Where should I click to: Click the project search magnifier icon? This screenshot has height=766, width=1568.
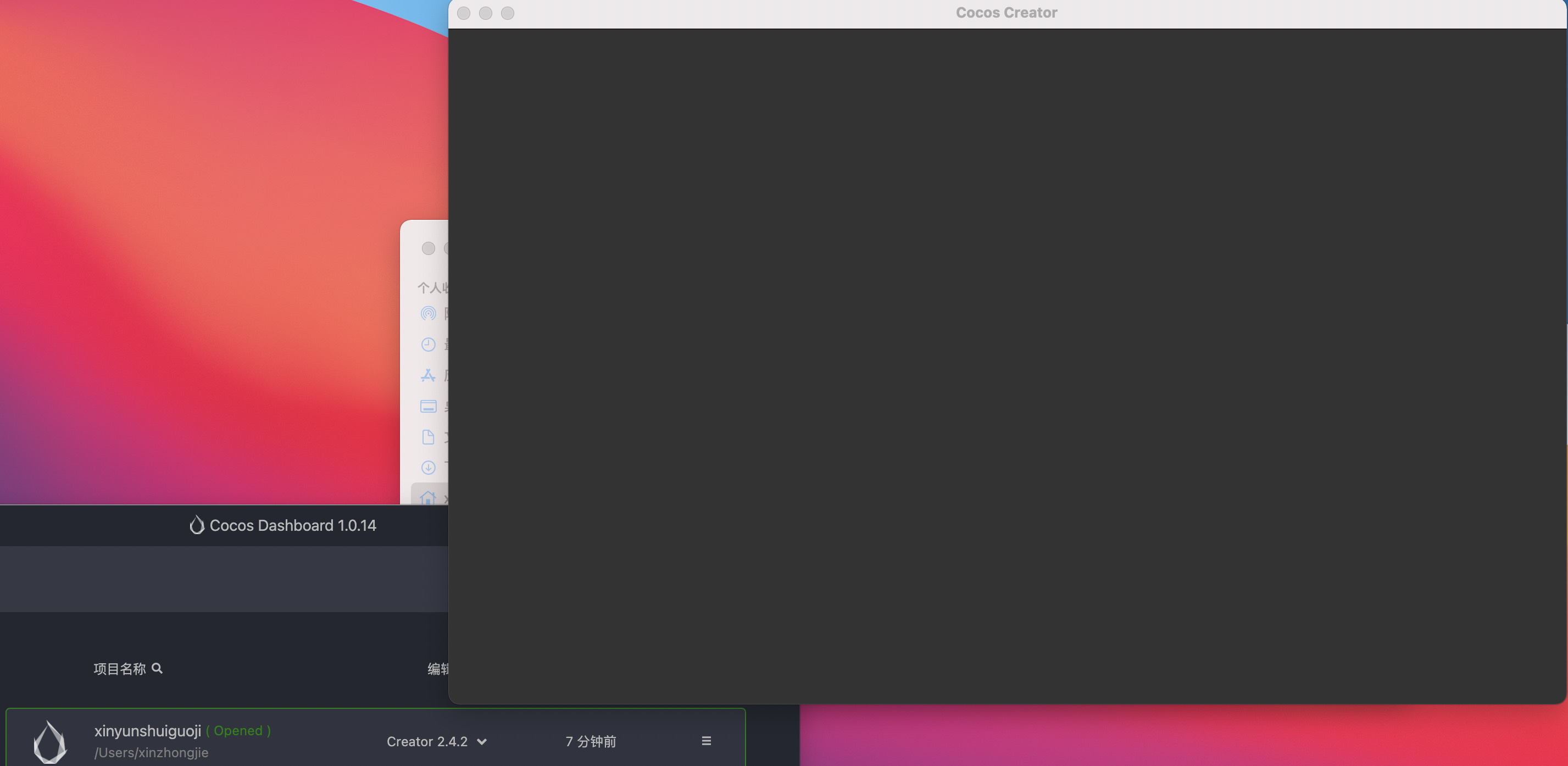coord(157,668)
